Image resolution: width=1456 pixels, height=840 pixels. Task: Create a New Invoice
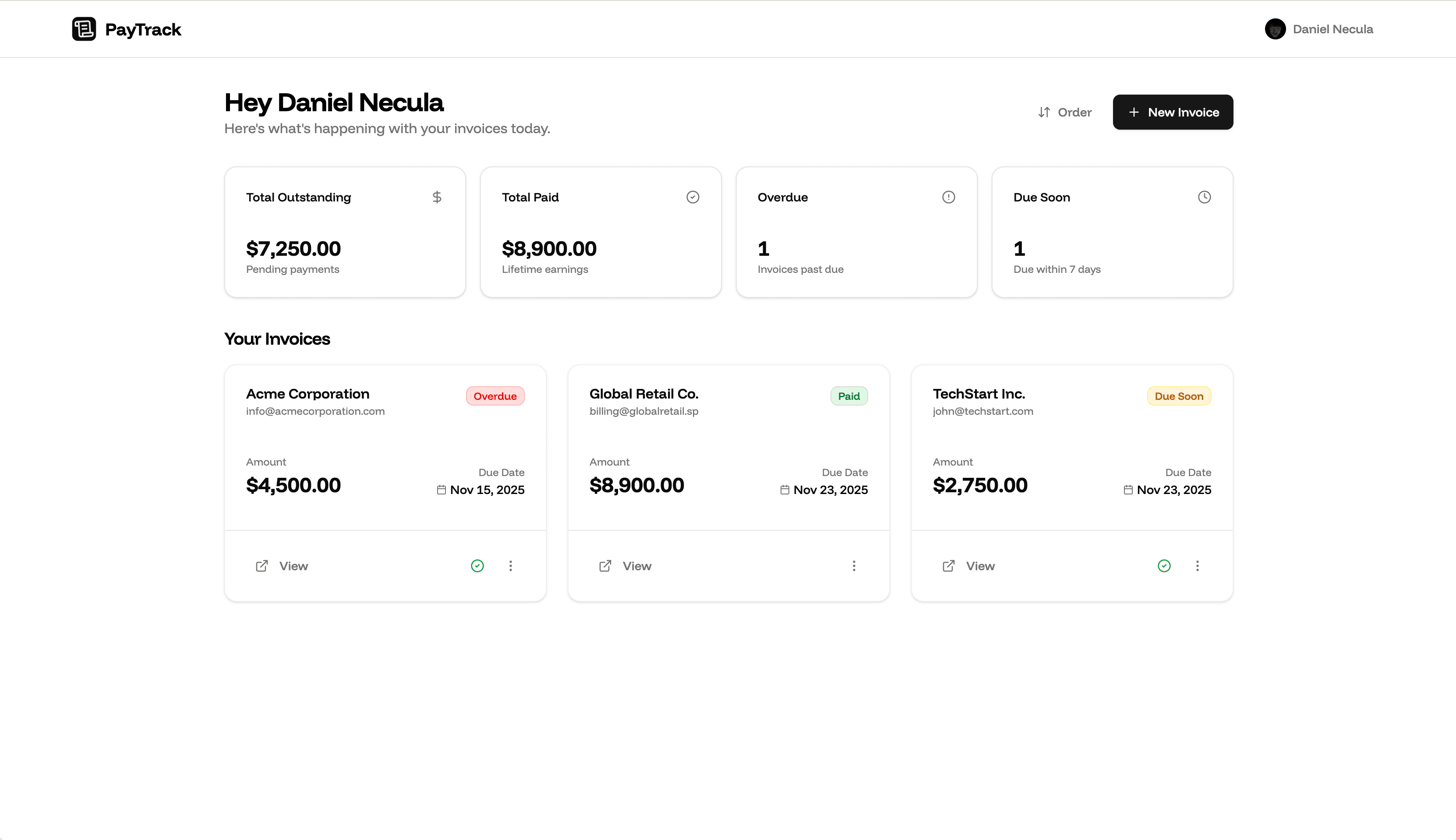pyautogui.click(x=1173, y=112)
